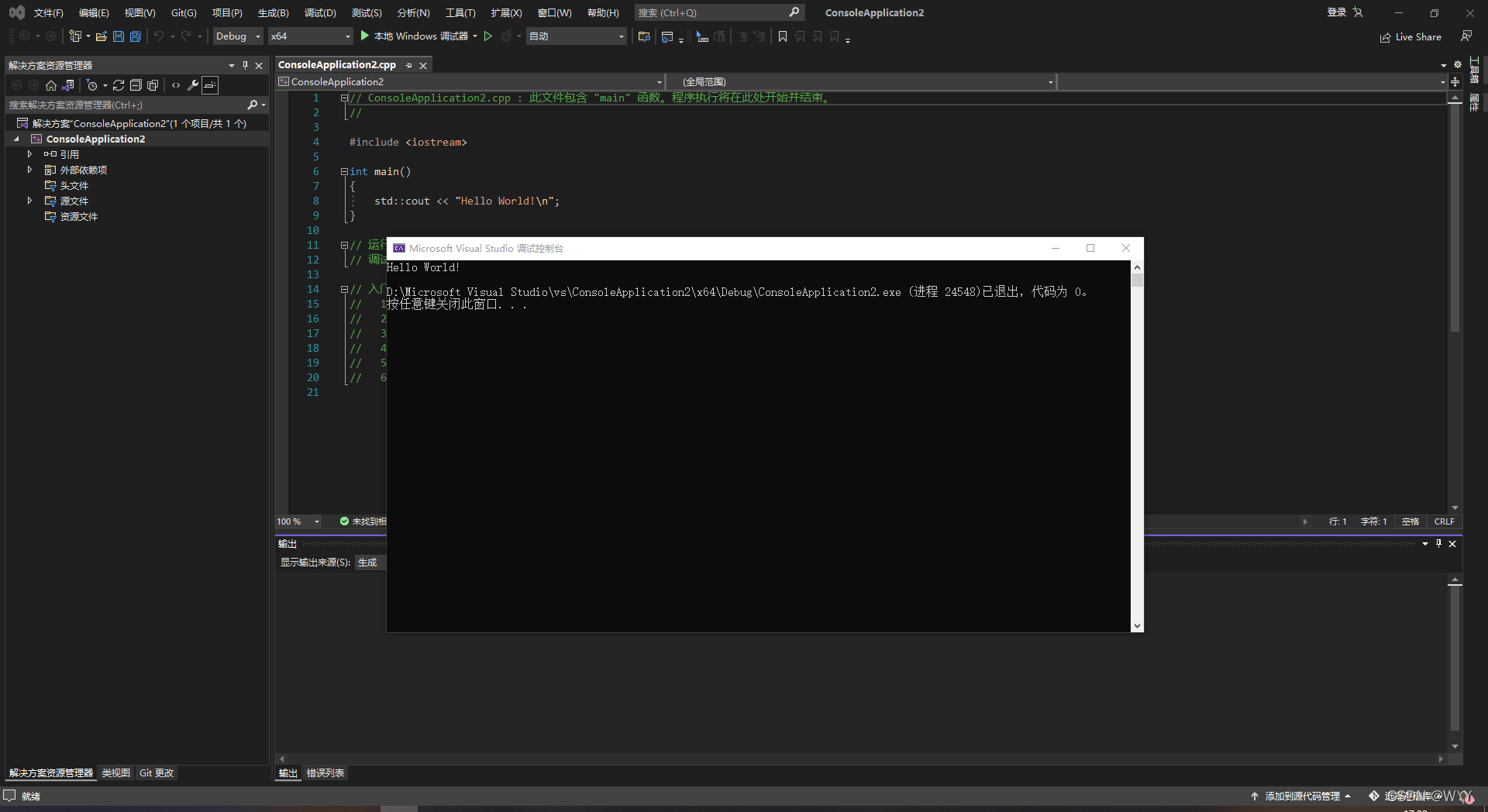The width and height of the screenshot is (1488, 812).
Task: Click the Live Share button
Action: click(x=1410, y=36)
